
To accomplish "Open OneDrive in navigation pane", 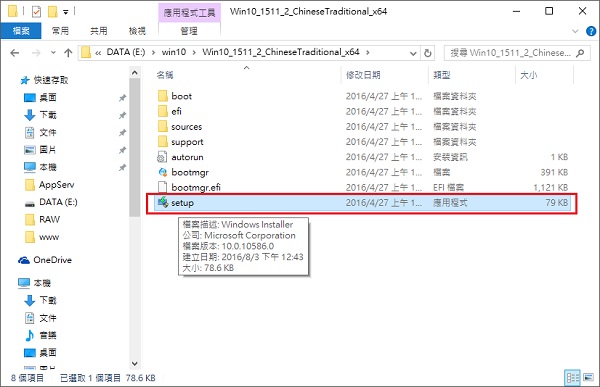I will [x=45, y=260].
